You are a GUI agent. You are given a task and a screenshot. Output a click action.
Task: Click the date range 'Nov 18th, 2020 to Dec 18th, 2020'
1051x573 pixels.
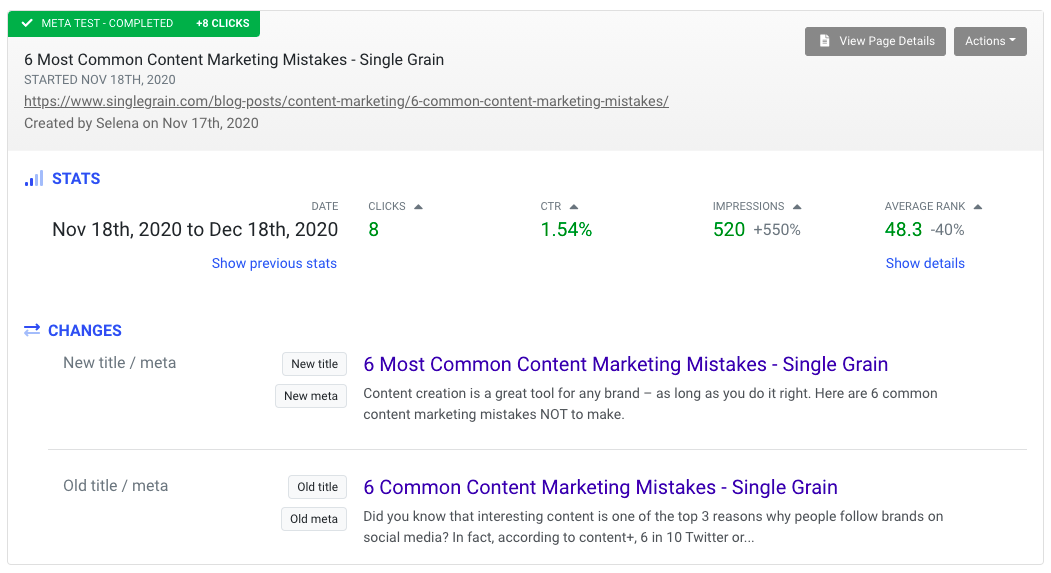(195, 230)
